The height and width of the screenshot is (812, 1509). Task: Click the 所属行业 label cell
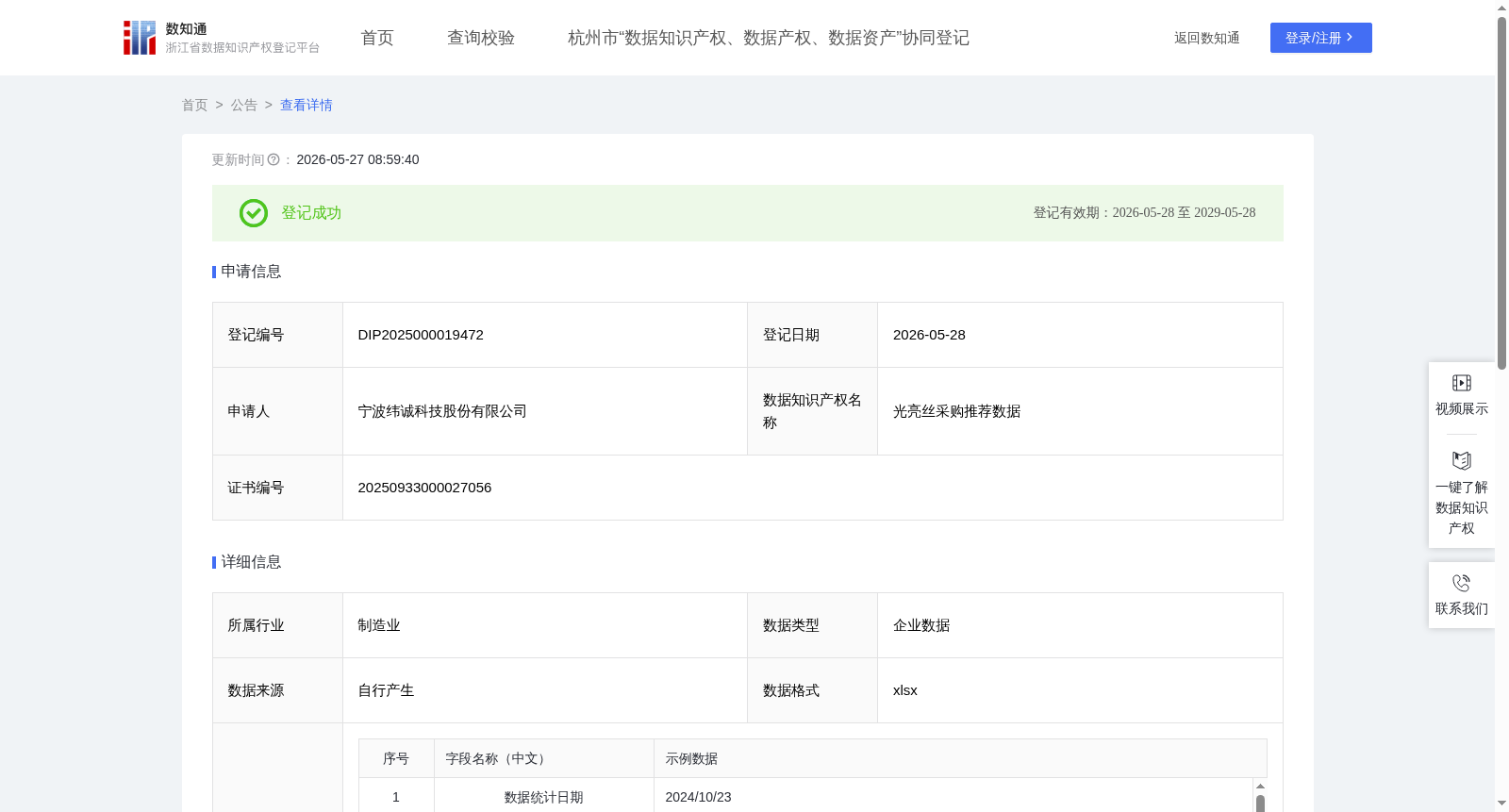click(278, 625)
